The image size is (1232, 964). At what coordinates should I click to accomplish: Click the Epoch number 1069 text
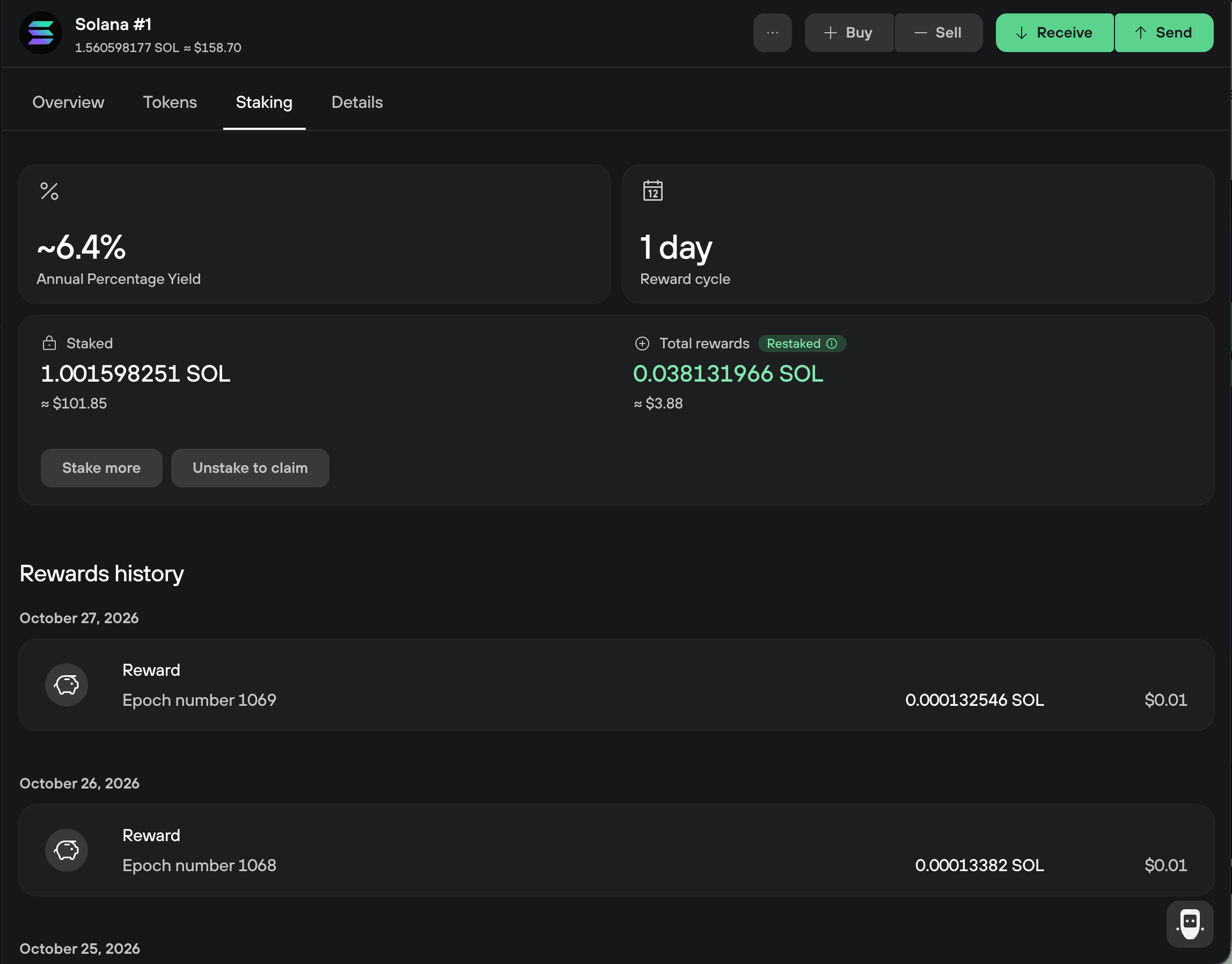click(x=199, y=700)
